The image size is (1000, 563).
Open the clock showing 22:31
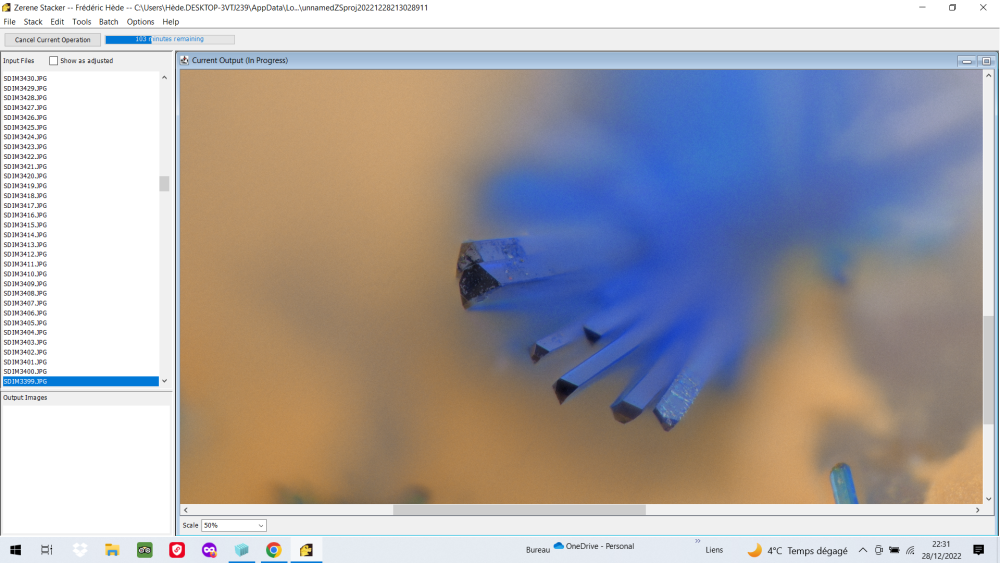tap(941, 550)
